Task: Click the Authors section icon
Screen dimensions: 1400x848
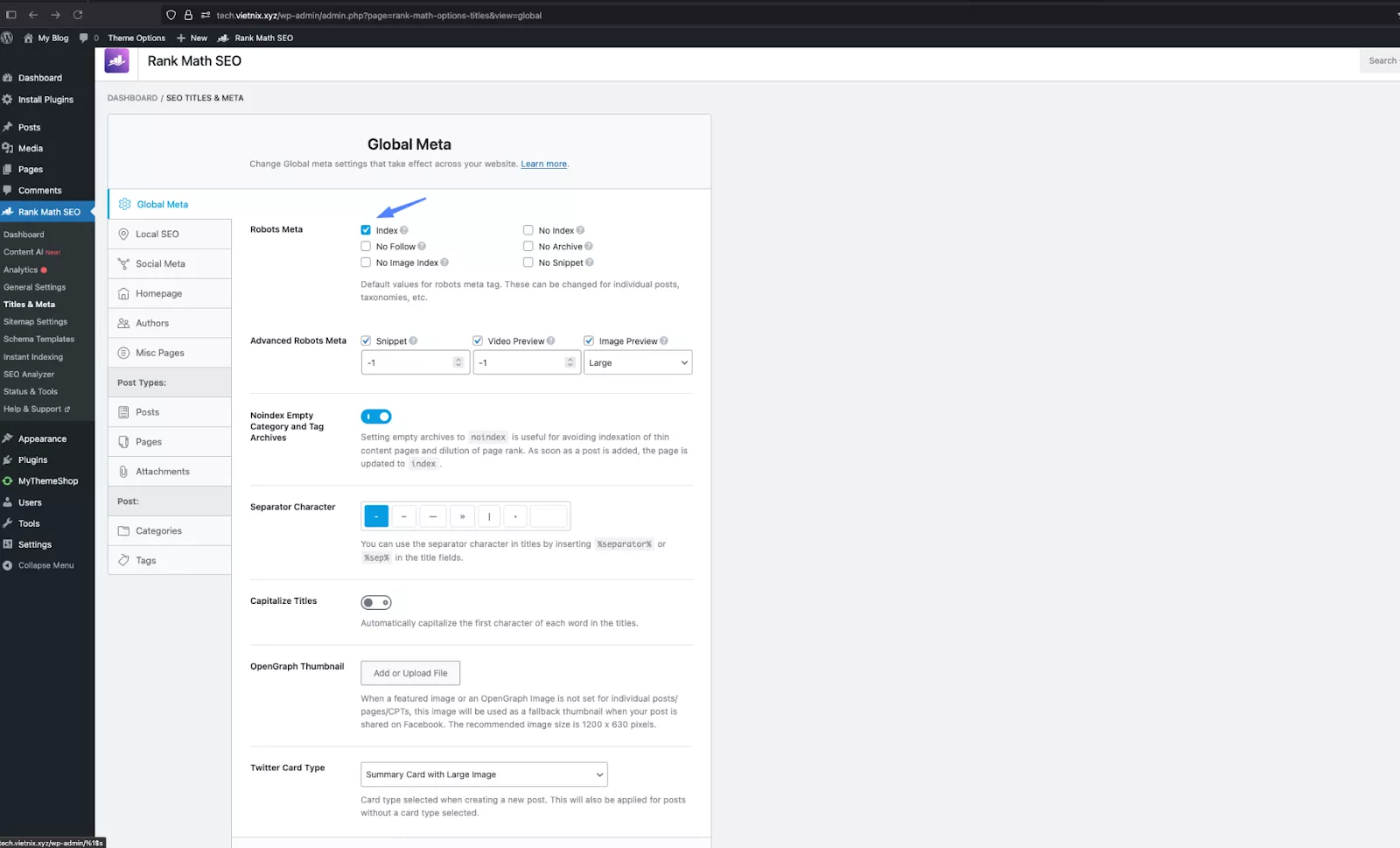Action: (123, 323)
